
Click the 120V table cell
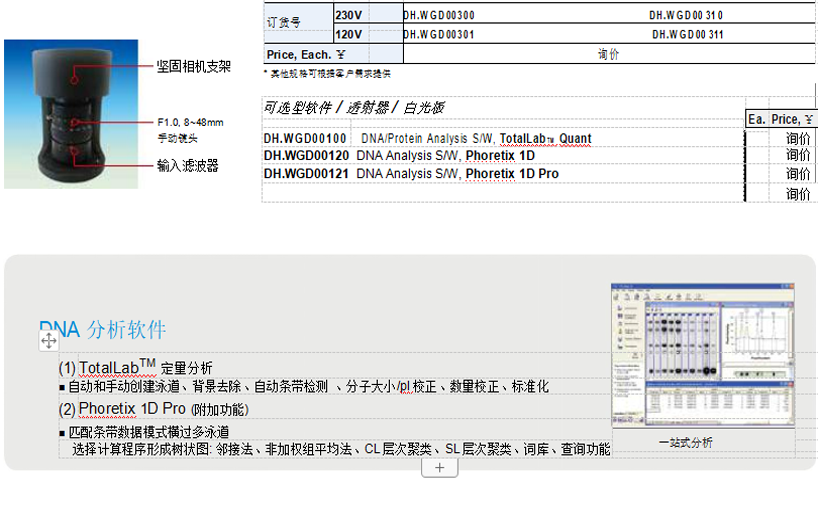point(348,34)
